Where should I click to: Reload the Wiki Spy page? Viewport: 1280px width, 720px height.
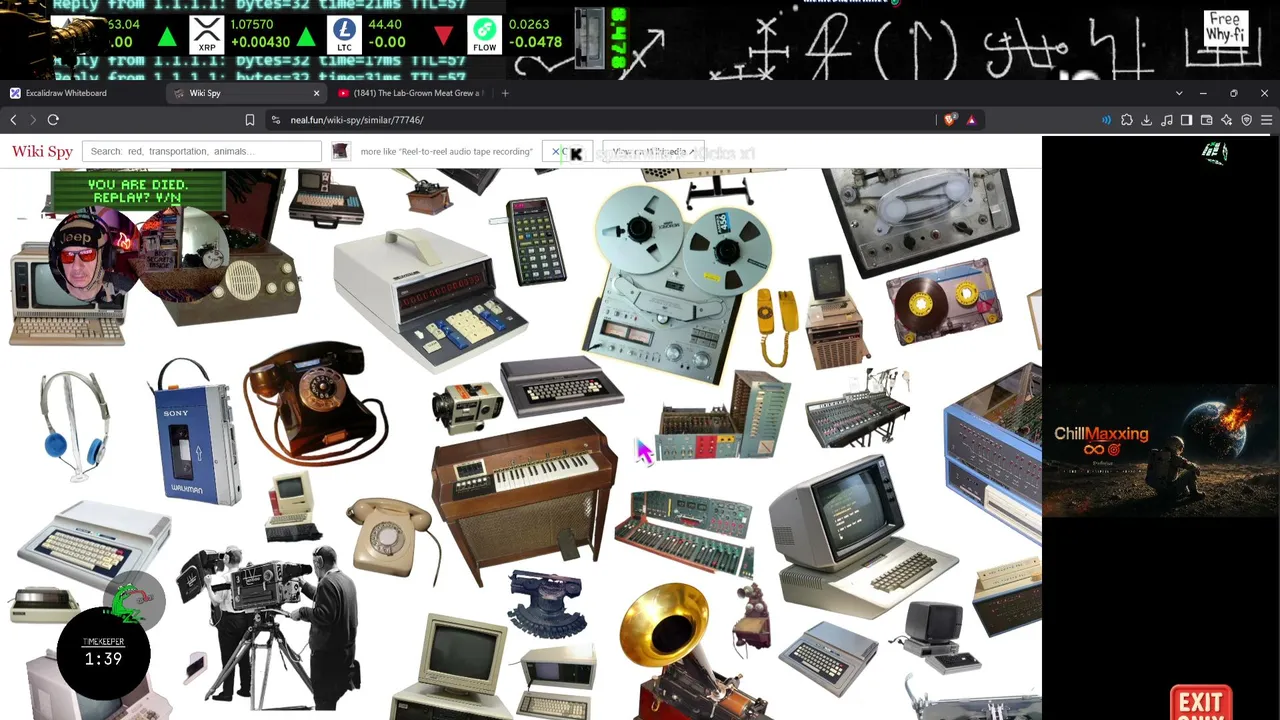[x=53, y=120]
